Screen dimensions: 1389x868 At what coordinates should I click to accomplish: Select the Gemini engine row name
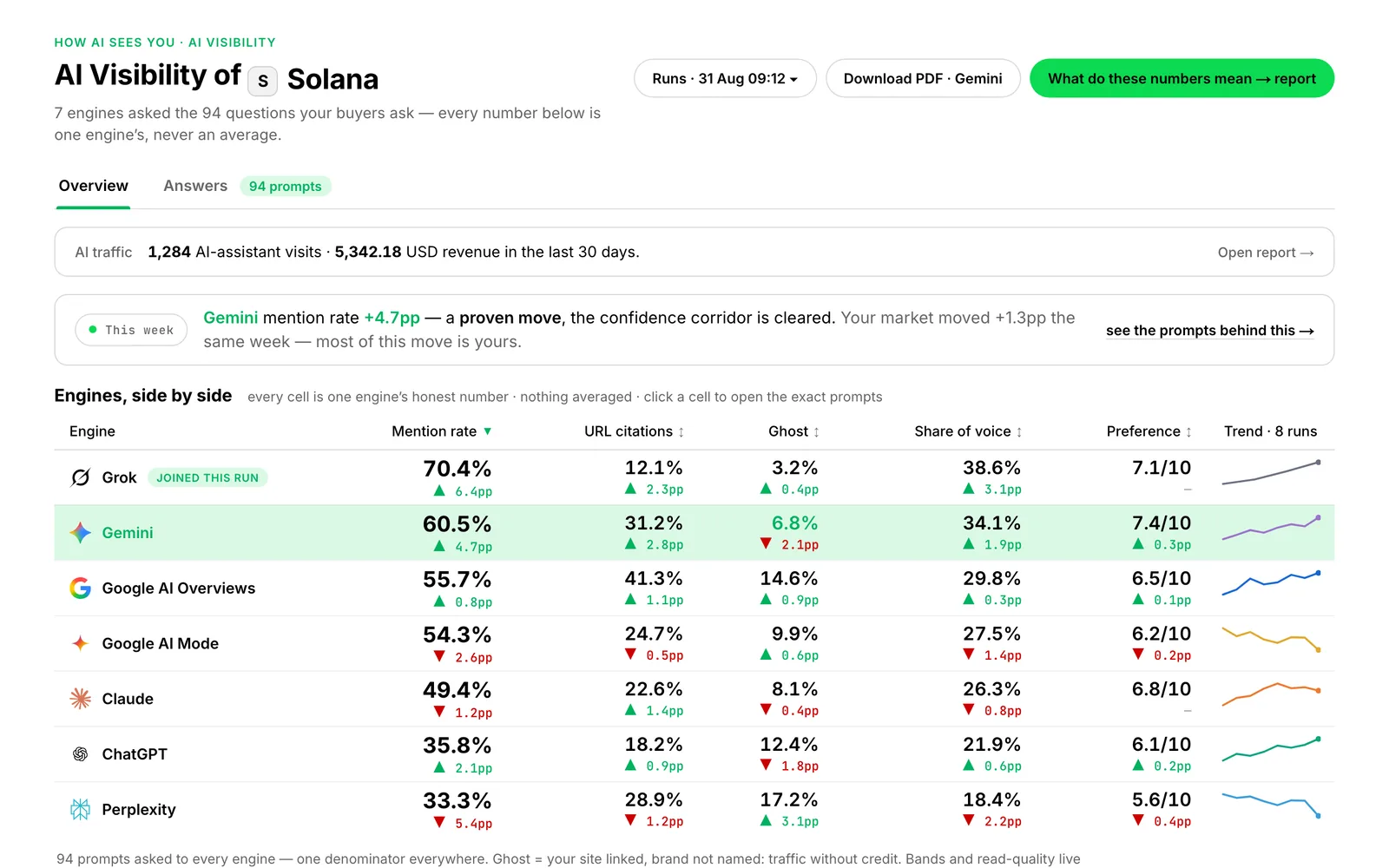pos(128,533)
